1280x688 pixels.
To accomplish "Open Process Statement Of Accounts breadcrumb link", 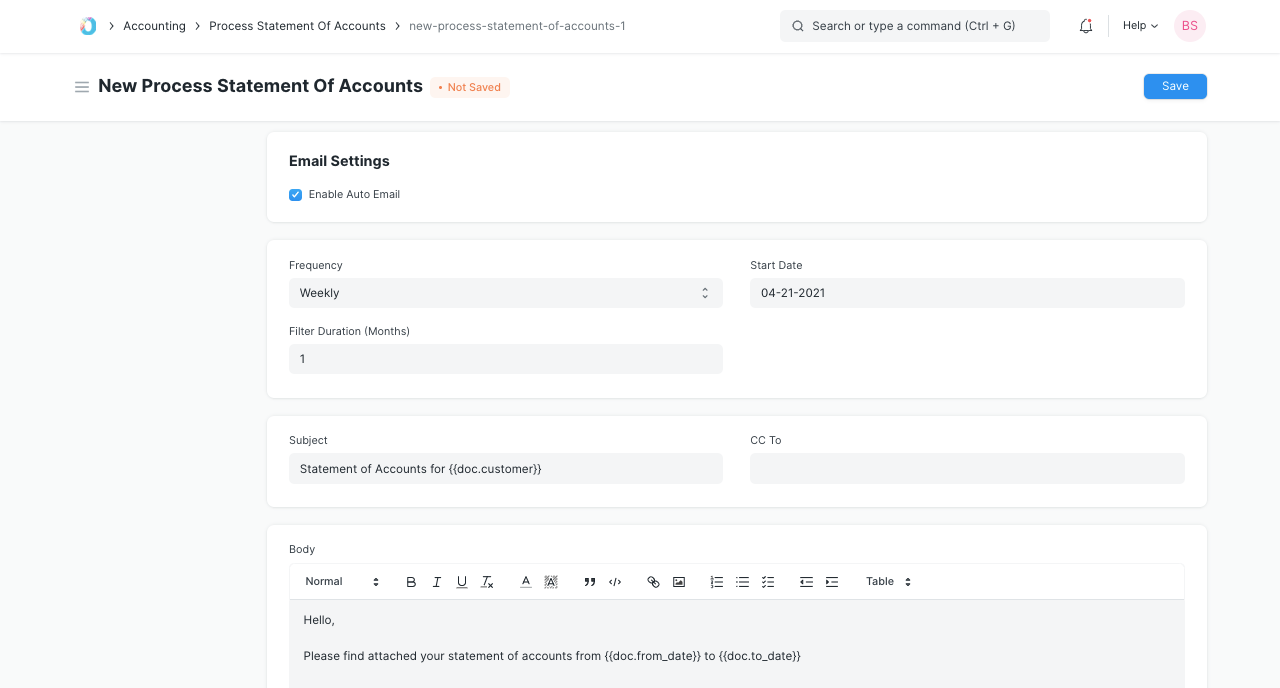I will pyautogui.click(x=297, y=26).
